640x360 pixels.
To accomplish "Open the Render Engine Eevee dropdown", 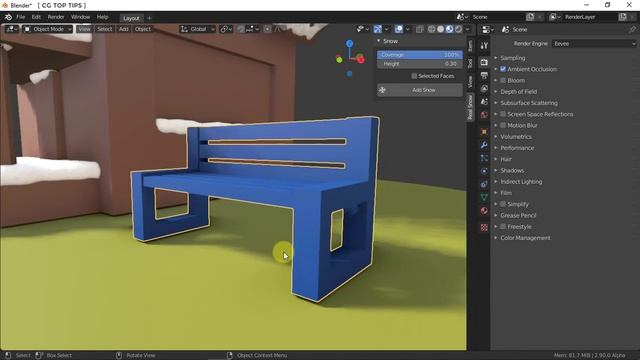I will point(594,44).
